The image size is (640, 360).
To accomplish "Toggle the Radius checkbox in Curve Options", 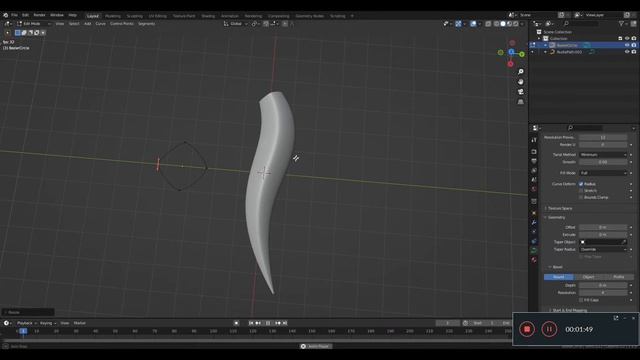I will pyautogui.click(x=581, y=184).
